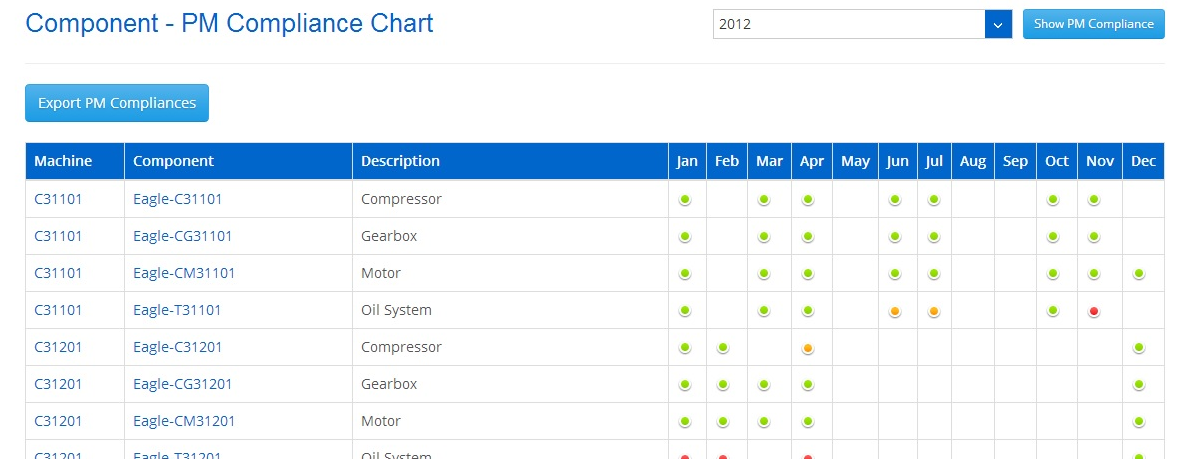This screenshot has width=1177, height=459.
Task: Open the Eagle-CG31201 component link
Action: tap(182, 384)
